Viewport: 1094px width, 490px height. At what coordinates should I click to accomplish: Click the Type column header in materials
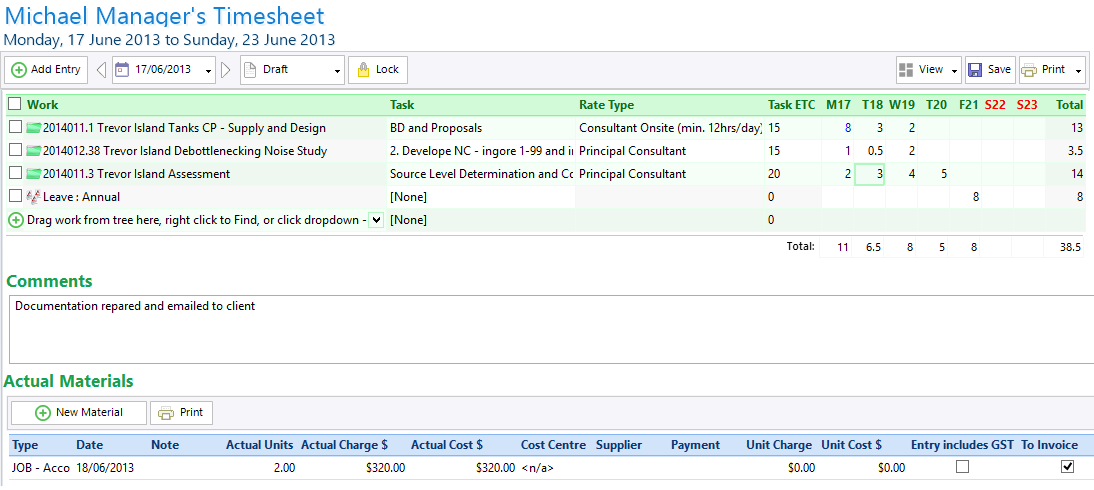(25, 445)
